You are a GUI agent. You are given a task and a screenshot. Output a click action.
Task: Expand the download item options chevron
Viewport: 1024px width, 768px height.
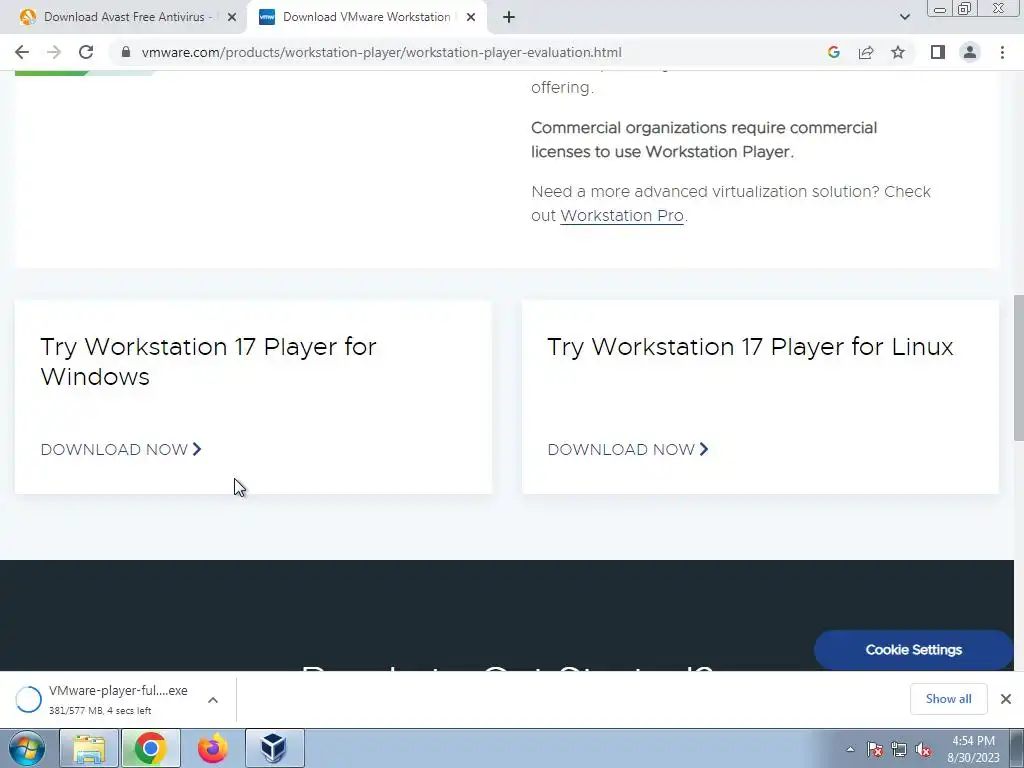[x=213, y=699]
